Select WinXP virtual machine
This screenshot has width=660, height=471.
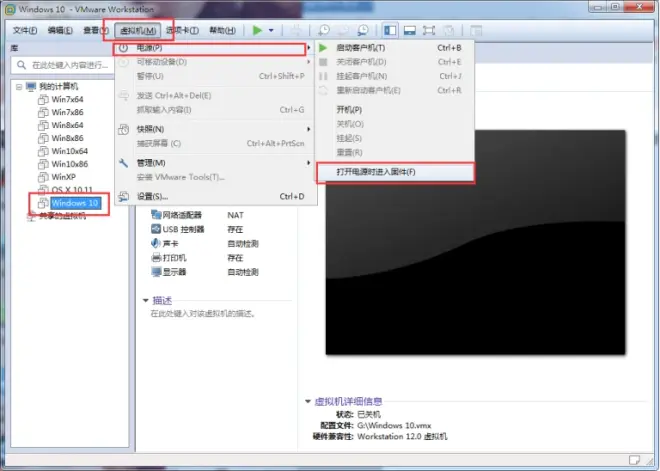pyautogui.click(x=64, y=177)
